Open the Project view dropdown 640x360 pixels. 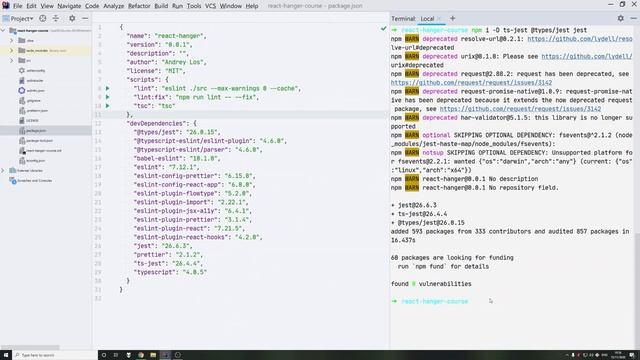(18, 18)
